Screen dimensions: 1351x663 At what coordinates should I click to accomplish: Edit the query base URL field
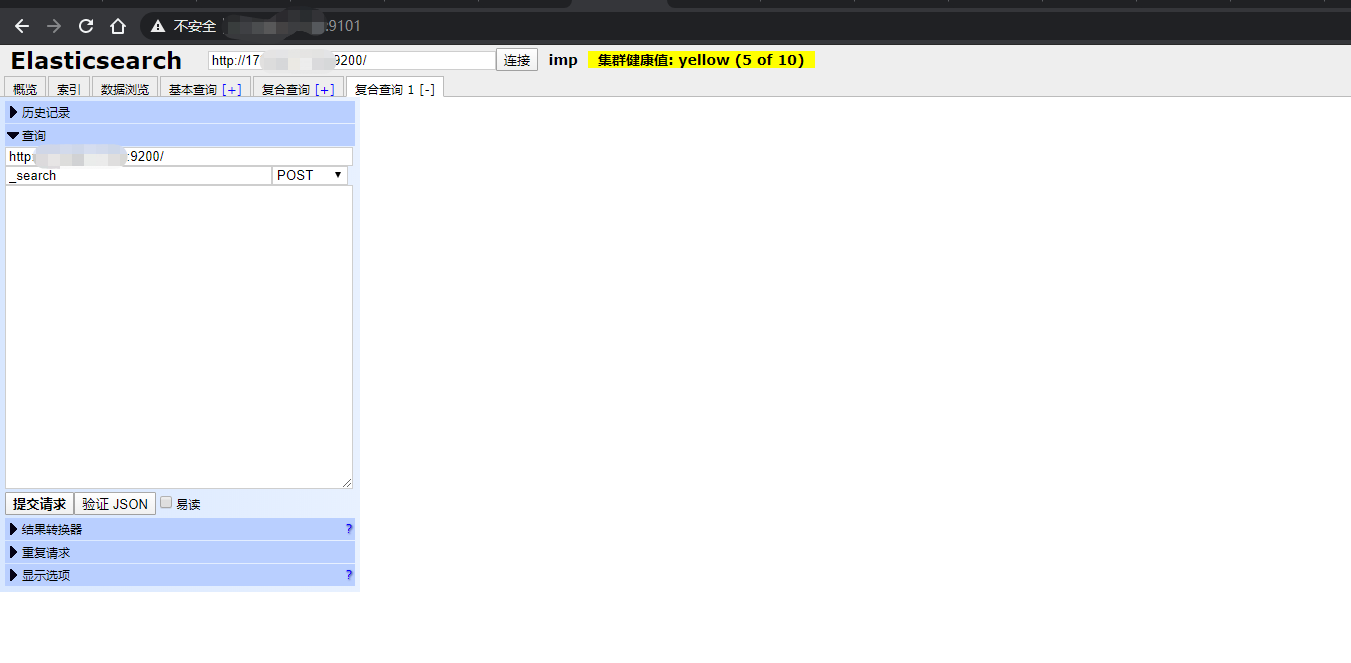click(179, 156)
